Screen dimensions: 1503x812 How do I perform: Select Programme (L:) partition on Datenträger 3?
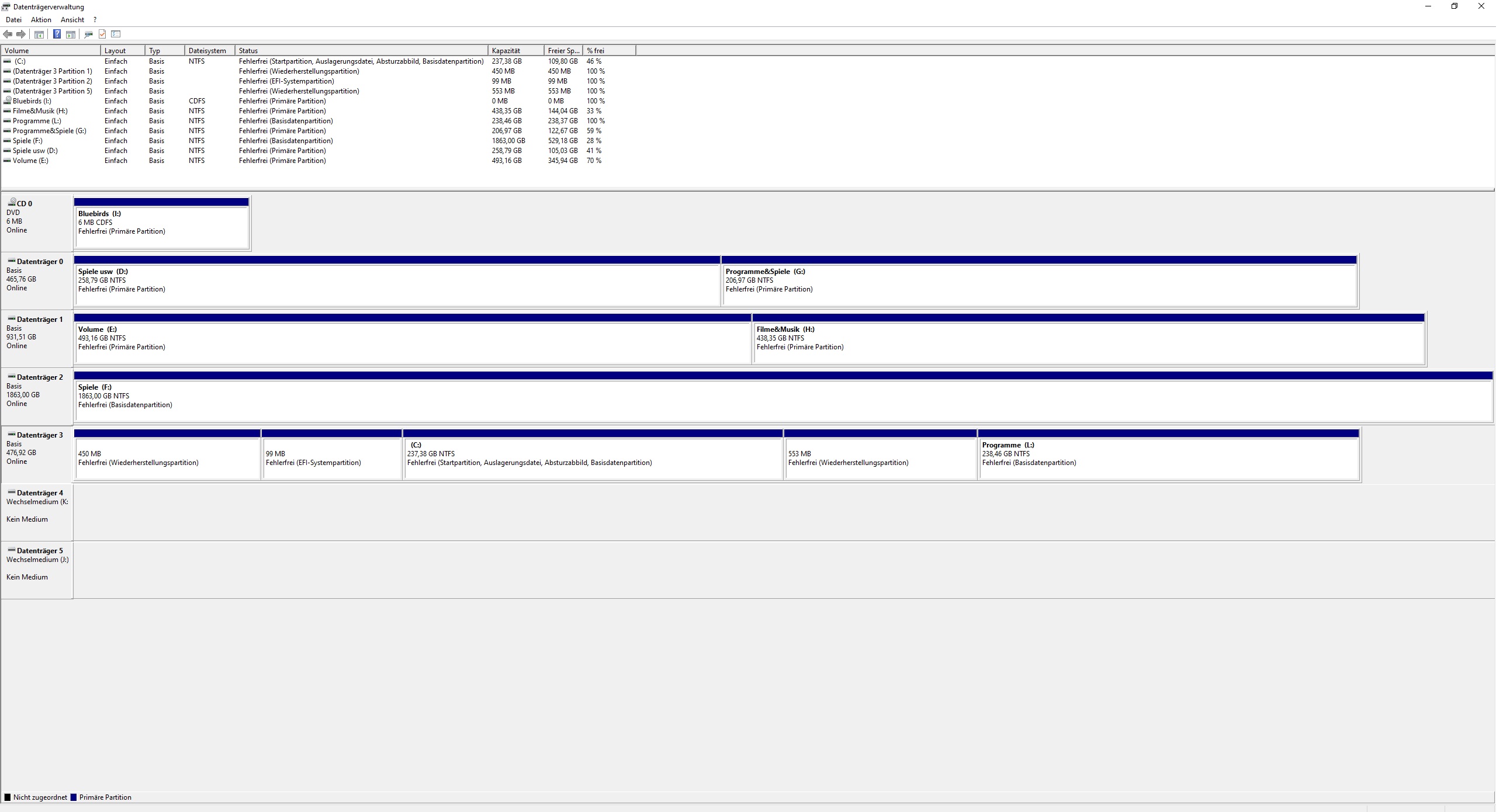click(1168, 459)
